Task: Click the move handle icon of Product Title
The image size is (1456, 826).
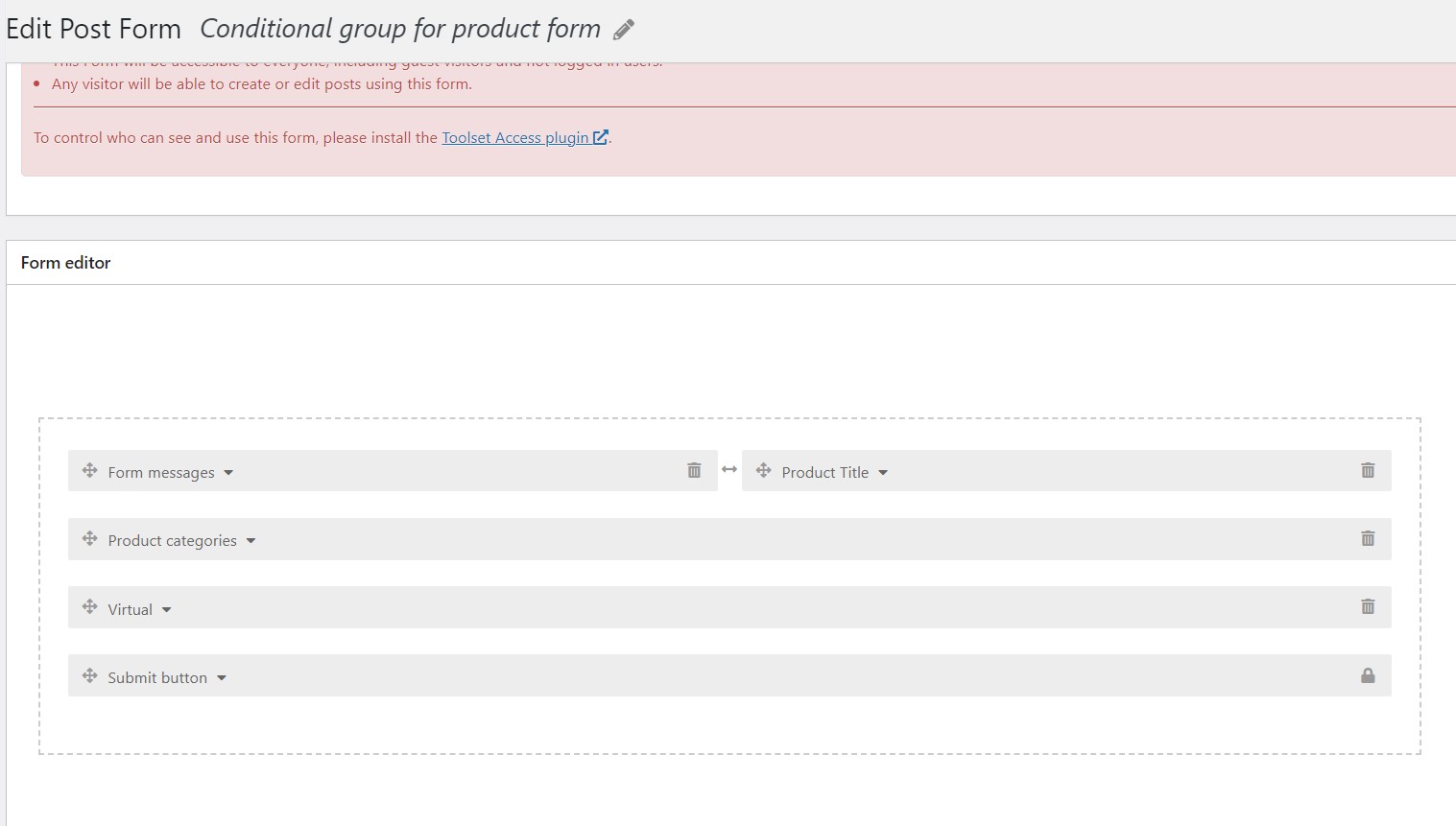Action: point(763,470)
